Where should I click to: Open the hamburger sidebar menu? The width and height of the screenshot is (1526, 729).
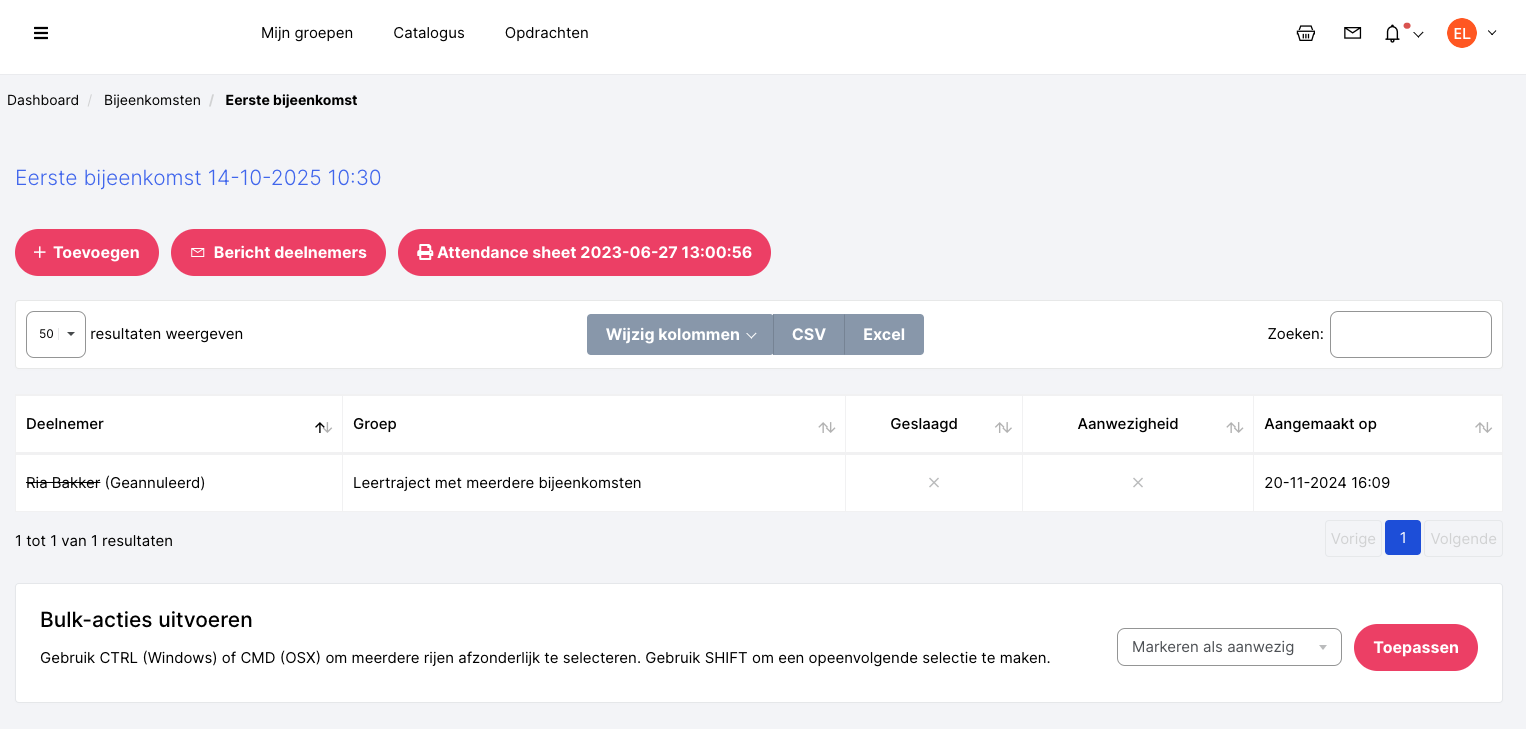tap(41, 33)
